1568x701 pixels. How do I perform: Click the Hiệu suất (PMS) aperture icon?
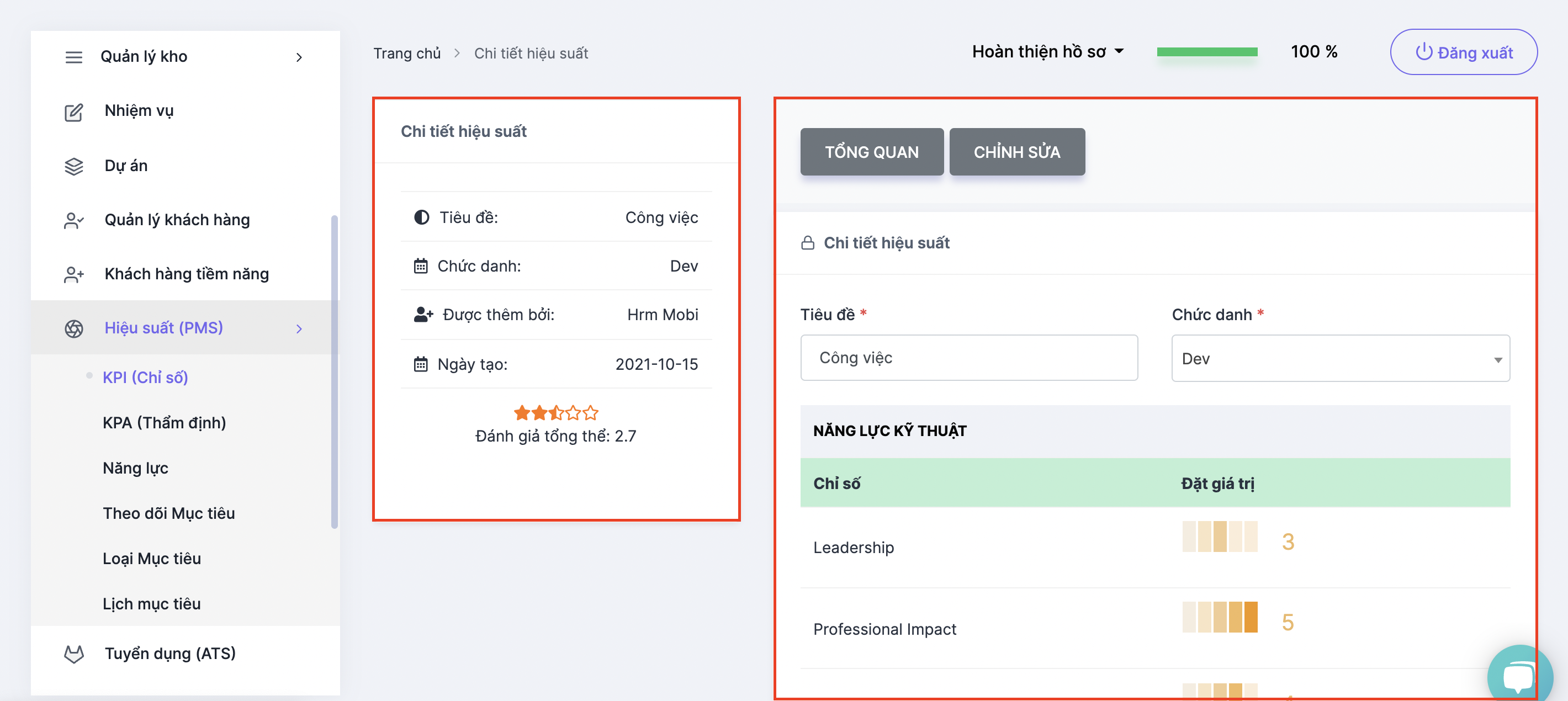click(73, 328)
